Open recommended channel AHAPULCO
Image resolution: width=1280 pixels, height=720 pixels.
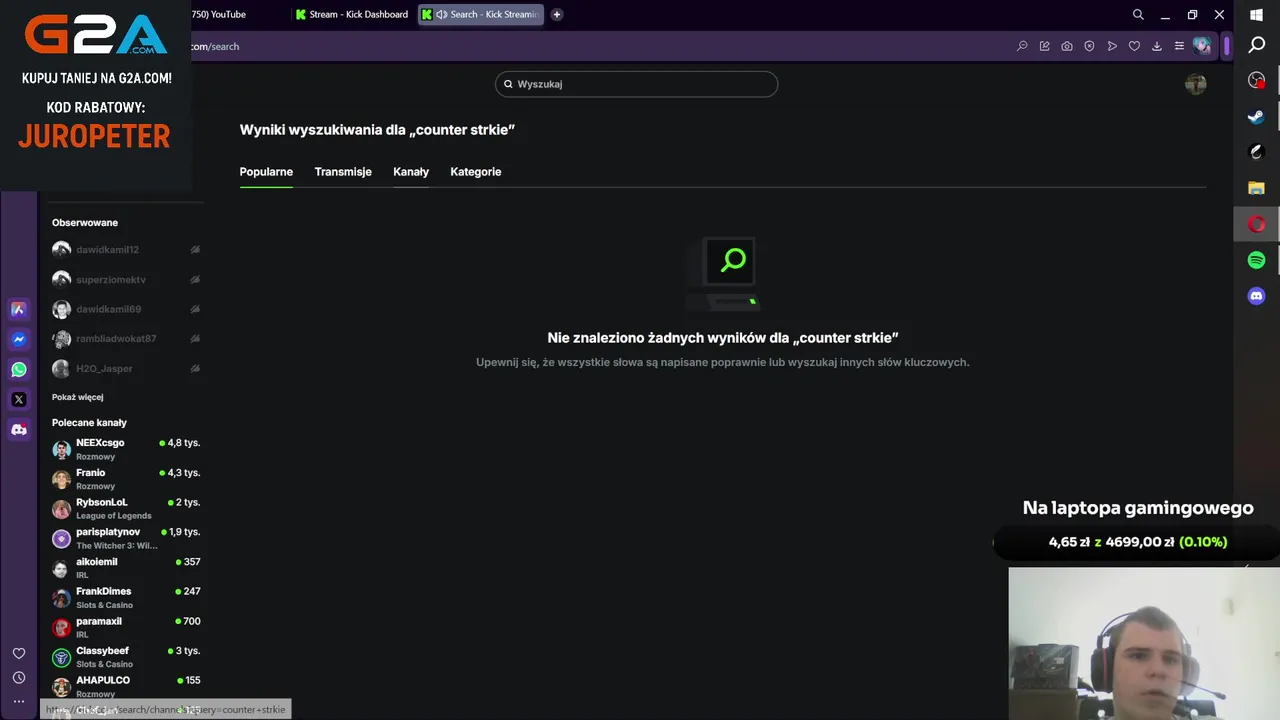pos(126,686)
